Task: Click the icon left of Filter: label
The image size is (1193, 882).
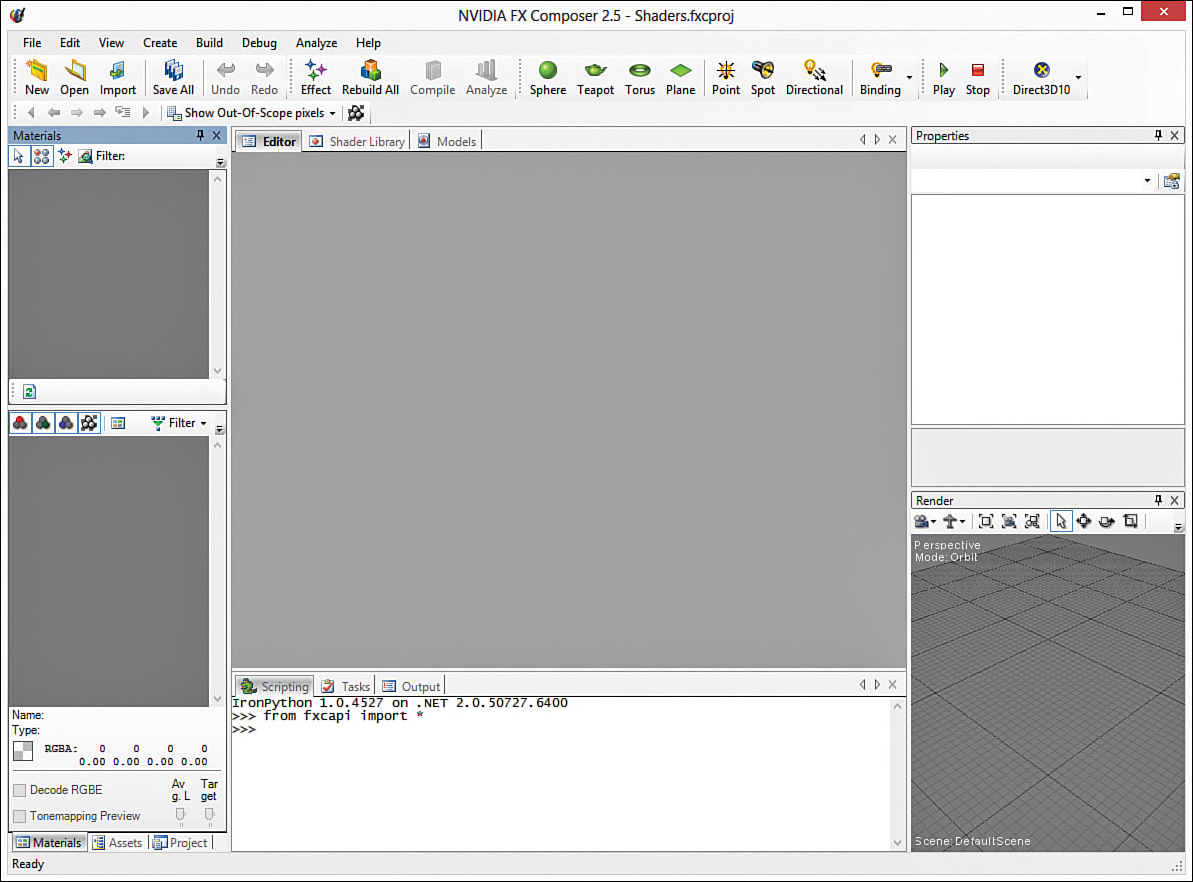Action: click(85, 156)
